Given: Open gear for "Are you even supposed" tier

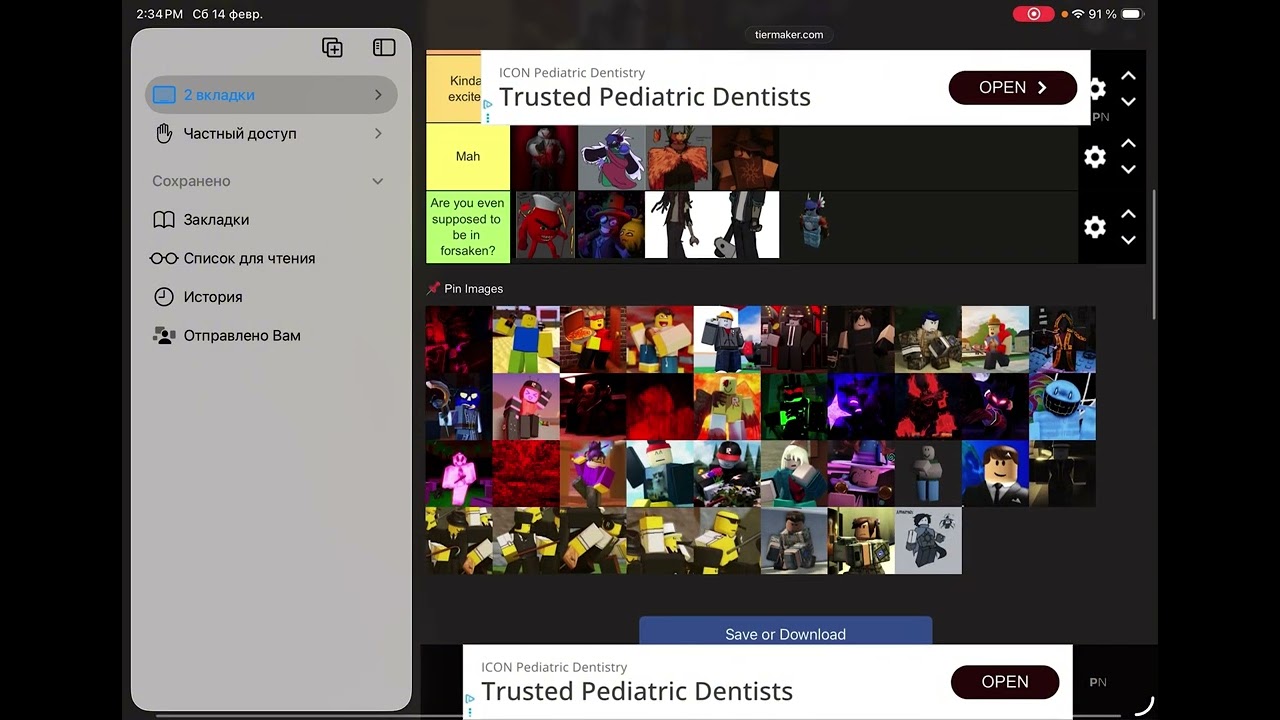Looking at the screenshot, I should pyautogui.click(x=1095, y=227).
